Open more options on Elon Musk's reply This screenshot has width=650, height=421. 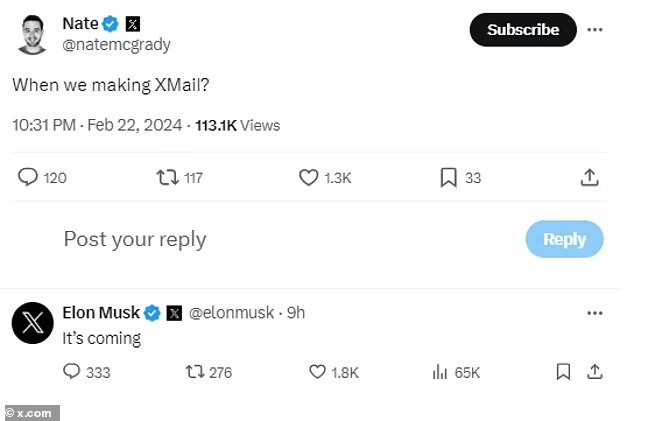595,313
